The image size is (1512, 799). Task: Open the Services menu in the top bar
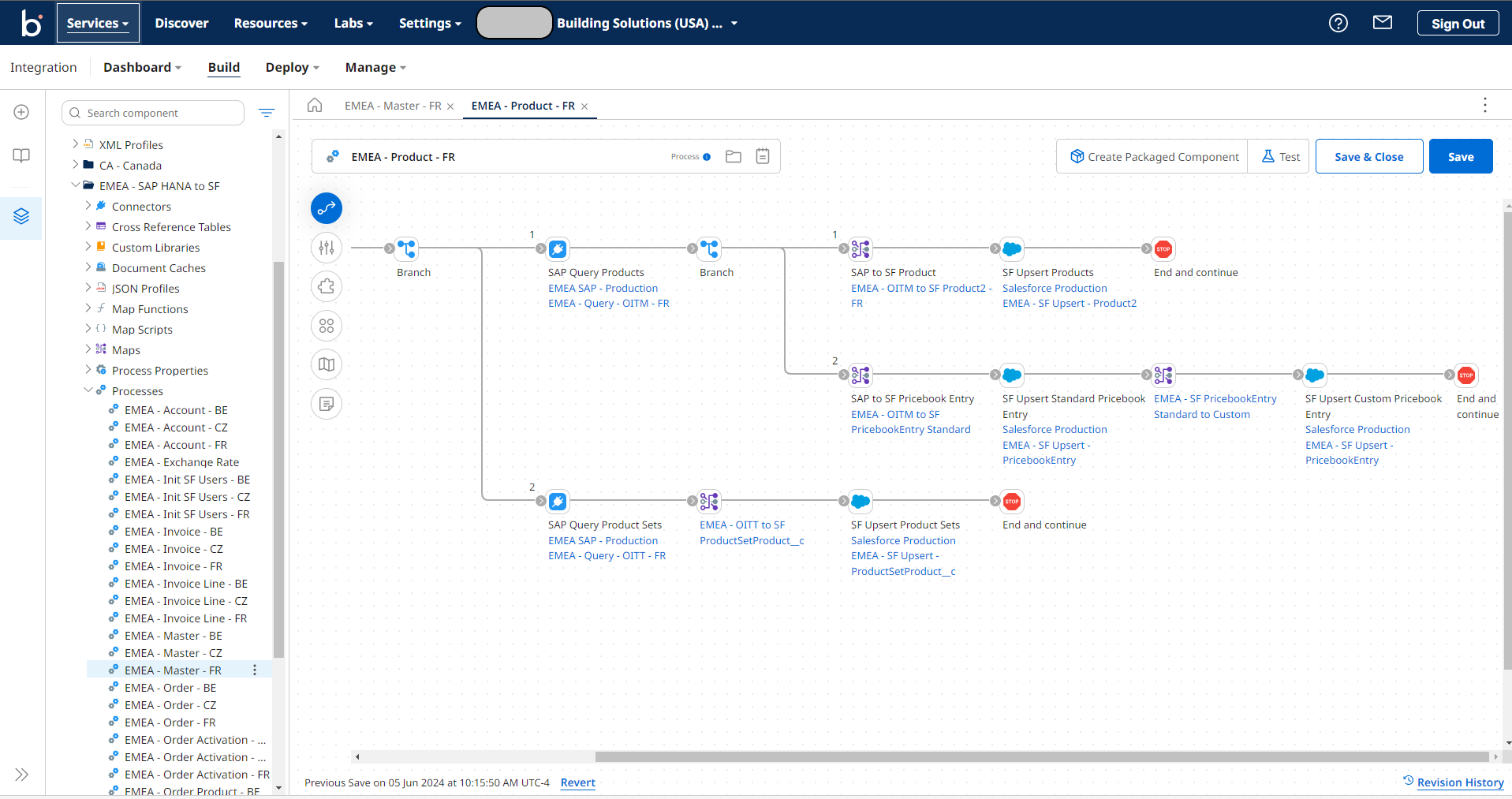point(97,23)
